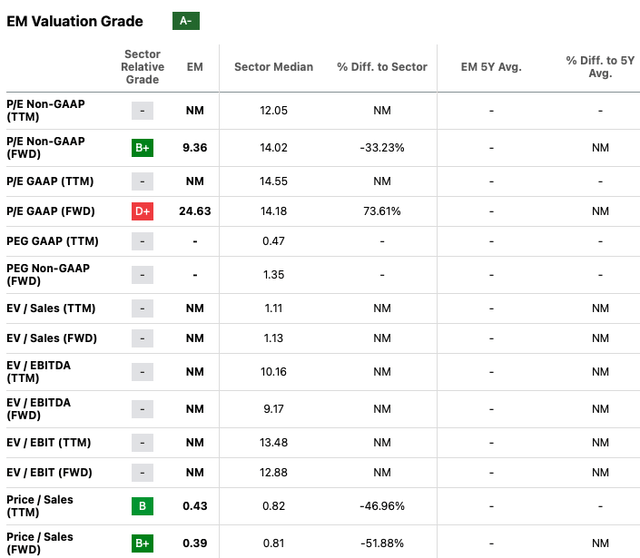The height and width of the screenshot is (558, 640).
Task: Select the Sector Relative Grade column header
Action: [x=143, y=67]
